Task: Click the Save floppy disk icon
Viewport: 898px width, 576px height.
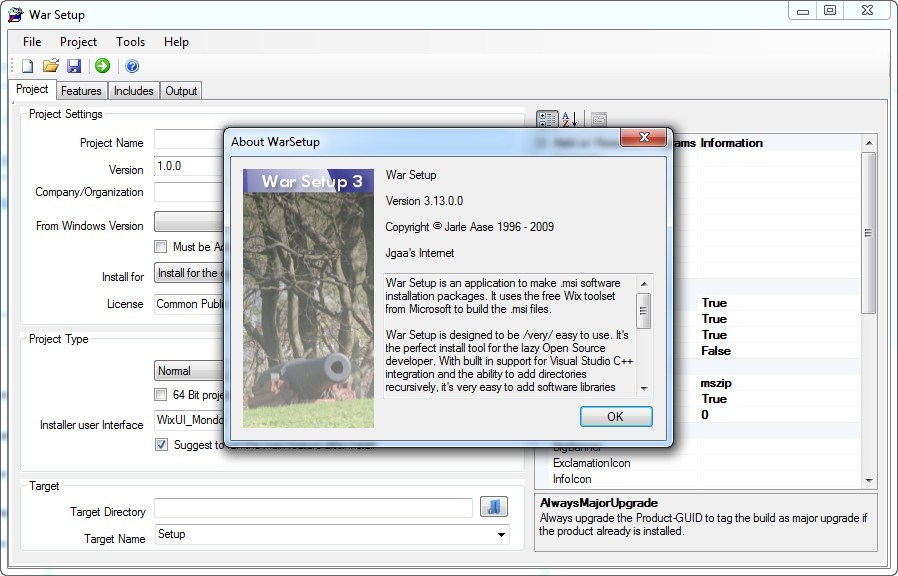Action: coord(74,66)
